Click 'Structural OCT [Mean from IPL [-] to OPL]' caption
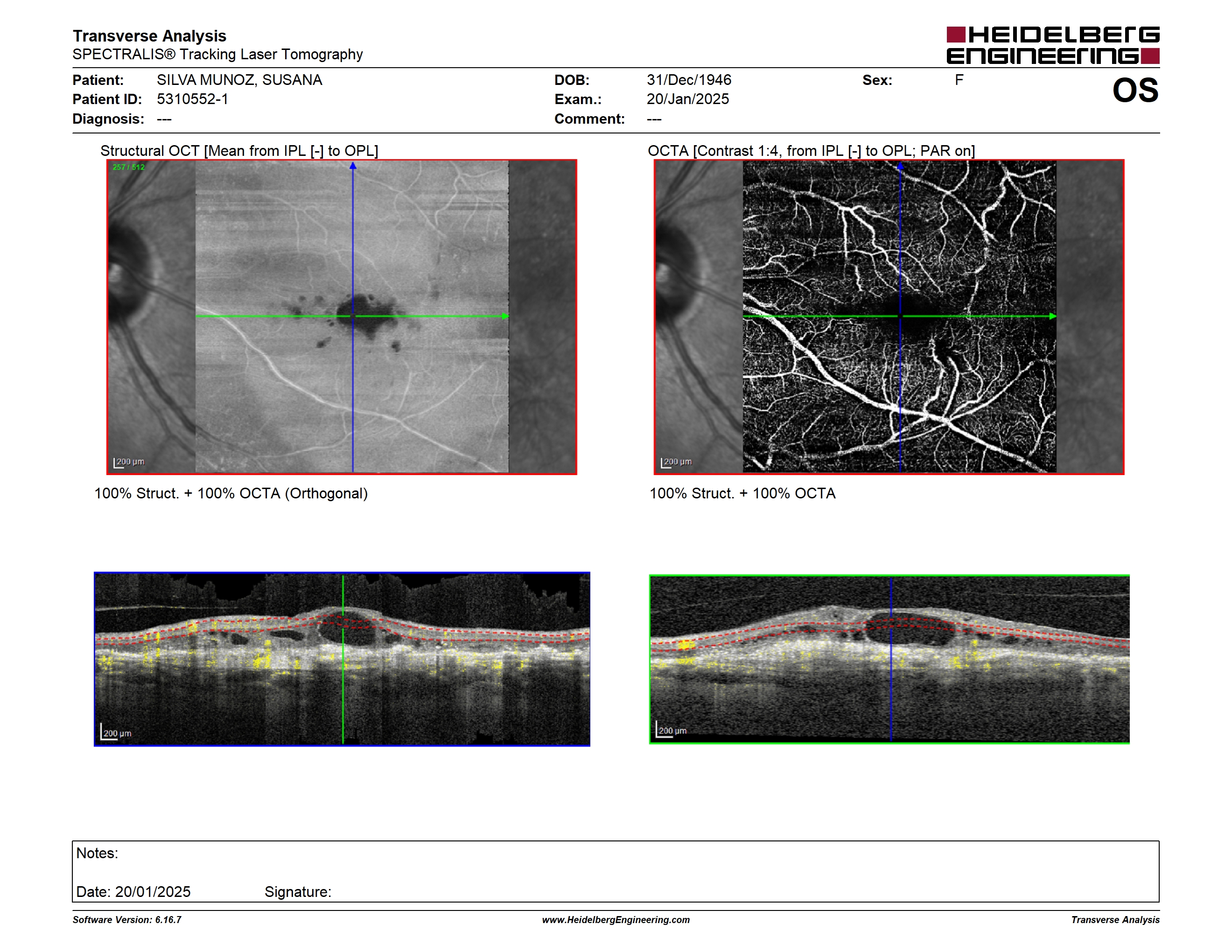Image resolution: width=1232 pixels, height=952 pixels. 239,151
